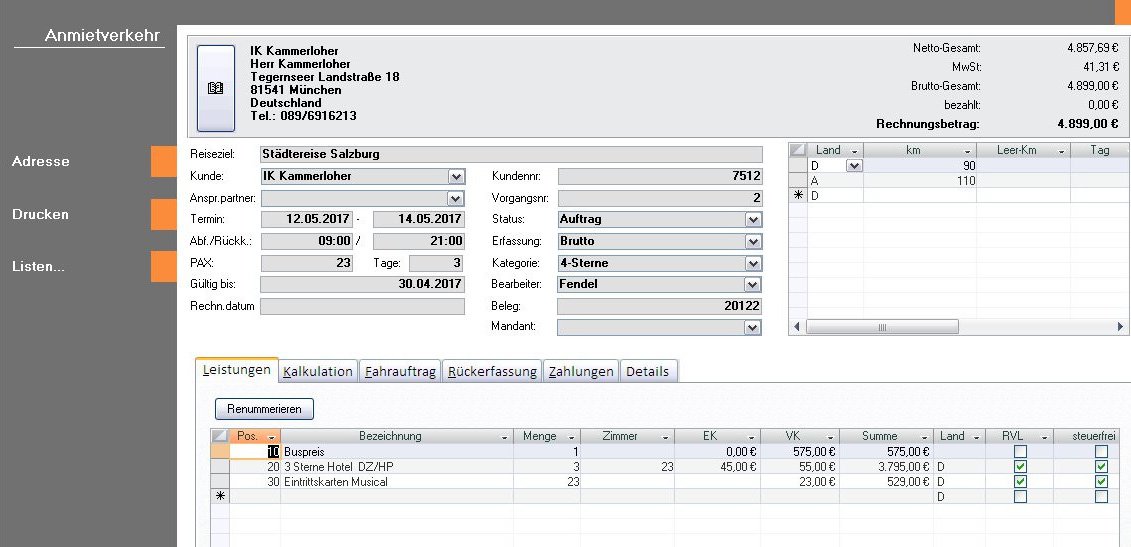Switch to the Kalkulation tab
This screenshot has width=1131, height=547.
point(318,371)
